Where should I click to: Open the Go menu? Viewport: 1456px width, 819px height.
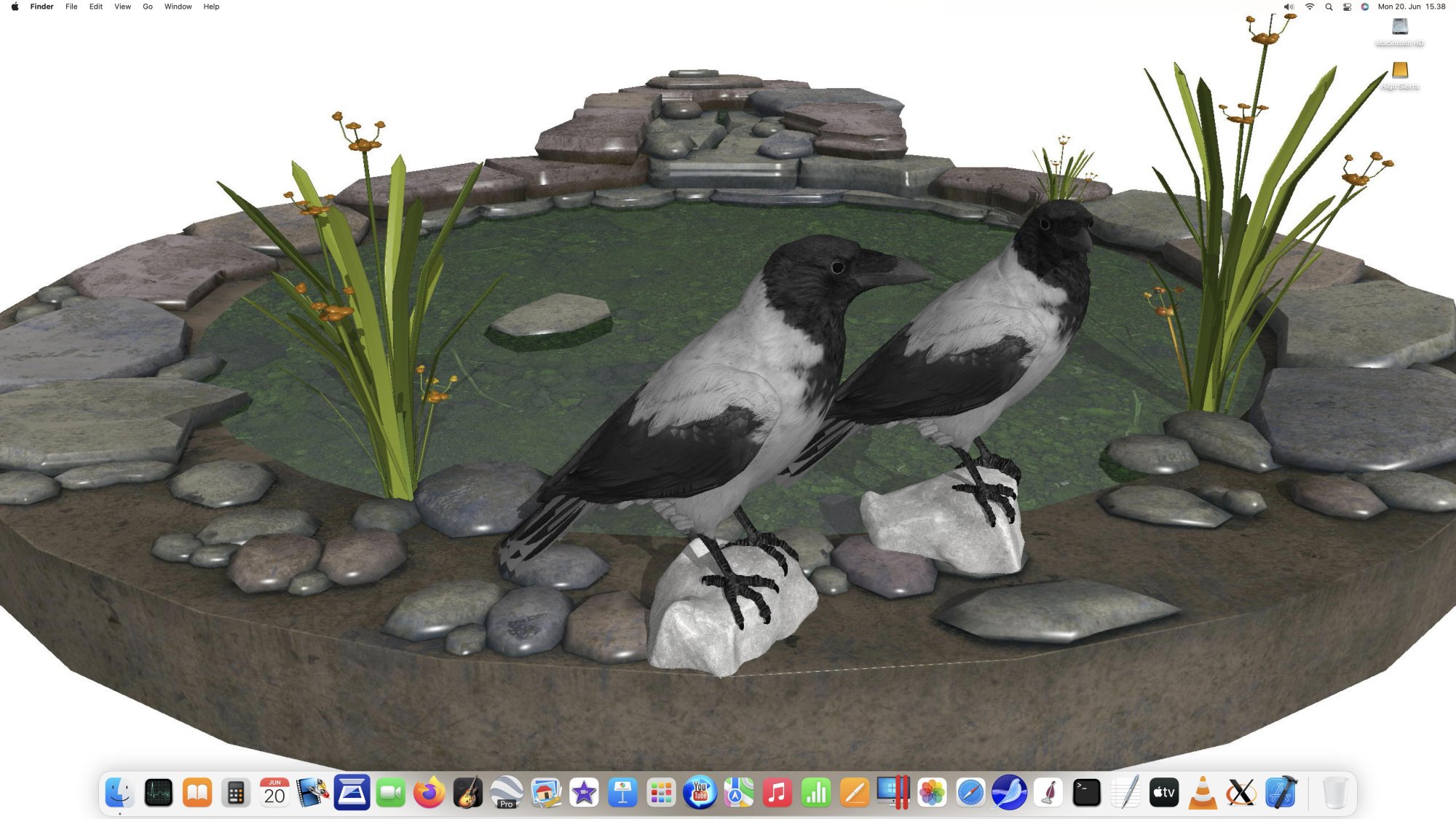[x=148, y=7]
